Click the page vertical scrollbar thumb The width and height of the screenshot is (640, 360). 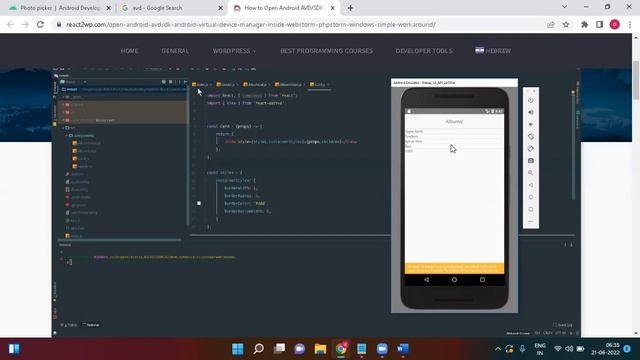pos(636,80)
